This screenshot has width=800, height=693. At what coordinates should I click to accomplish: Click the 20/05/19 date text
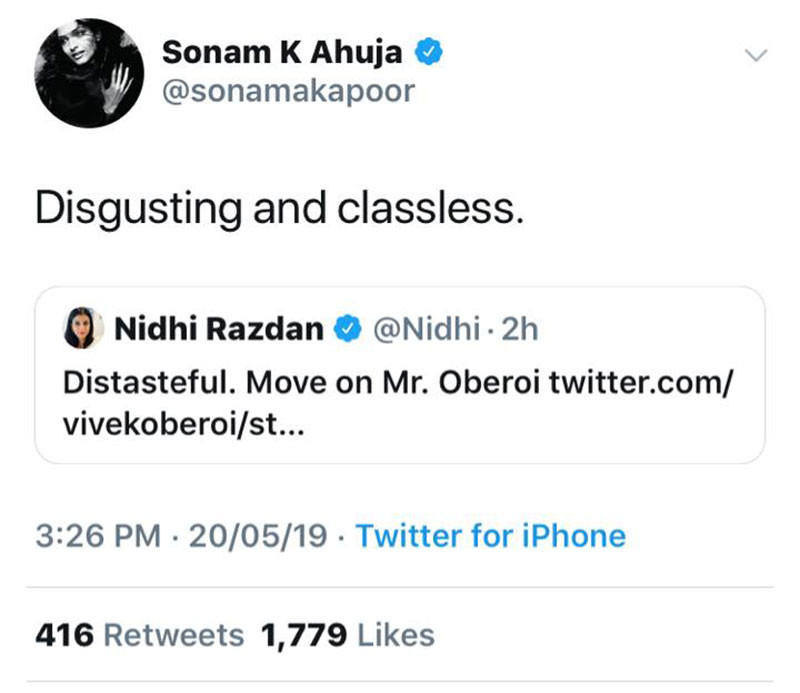tap(258, 536)
